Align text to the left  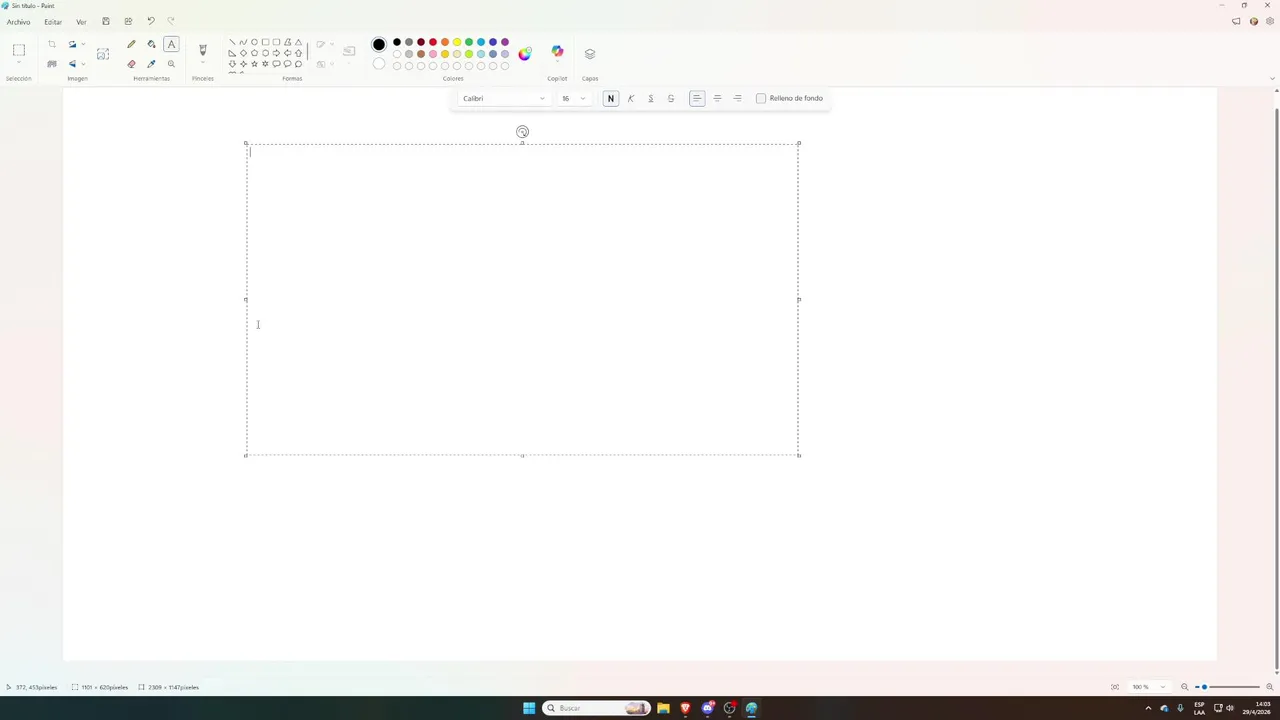(697, 98)
